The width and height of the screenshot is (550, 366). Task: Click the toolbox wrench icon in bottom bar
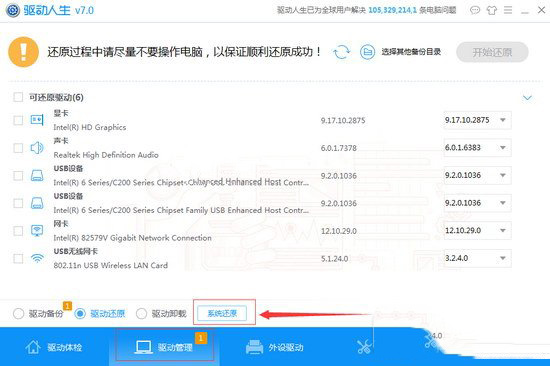(x=364, y=347)
